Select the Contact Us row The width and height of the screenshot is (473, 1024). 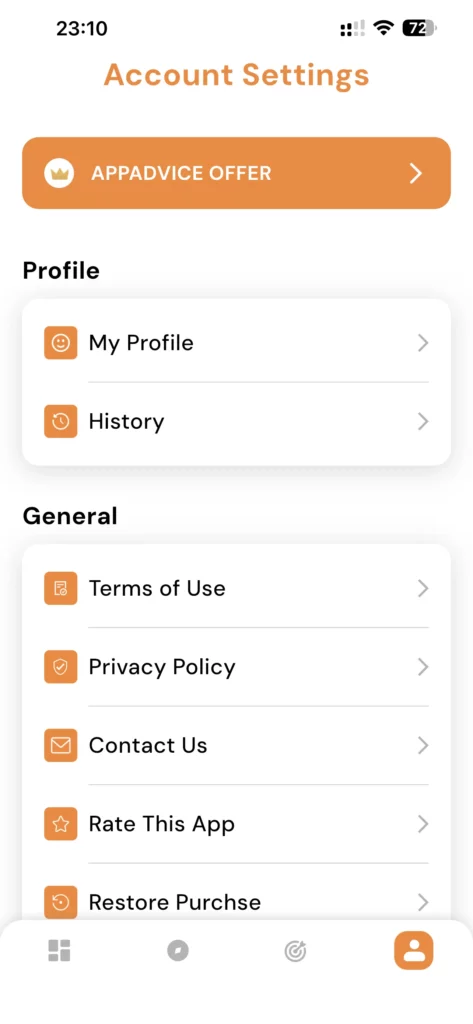[x=236, y=745]
